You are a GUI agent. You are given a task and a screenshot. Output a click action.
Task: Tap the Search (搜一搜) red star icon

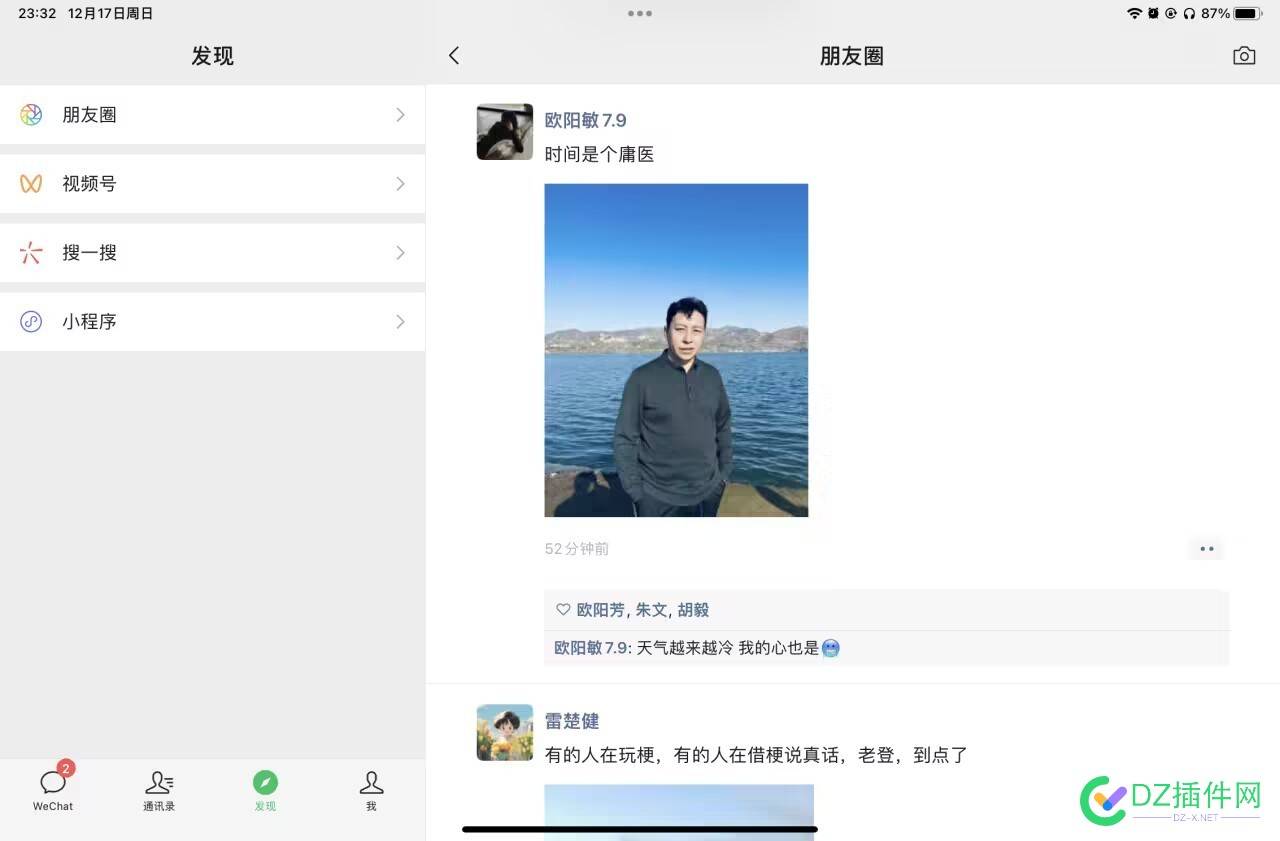tap(31, 253)
